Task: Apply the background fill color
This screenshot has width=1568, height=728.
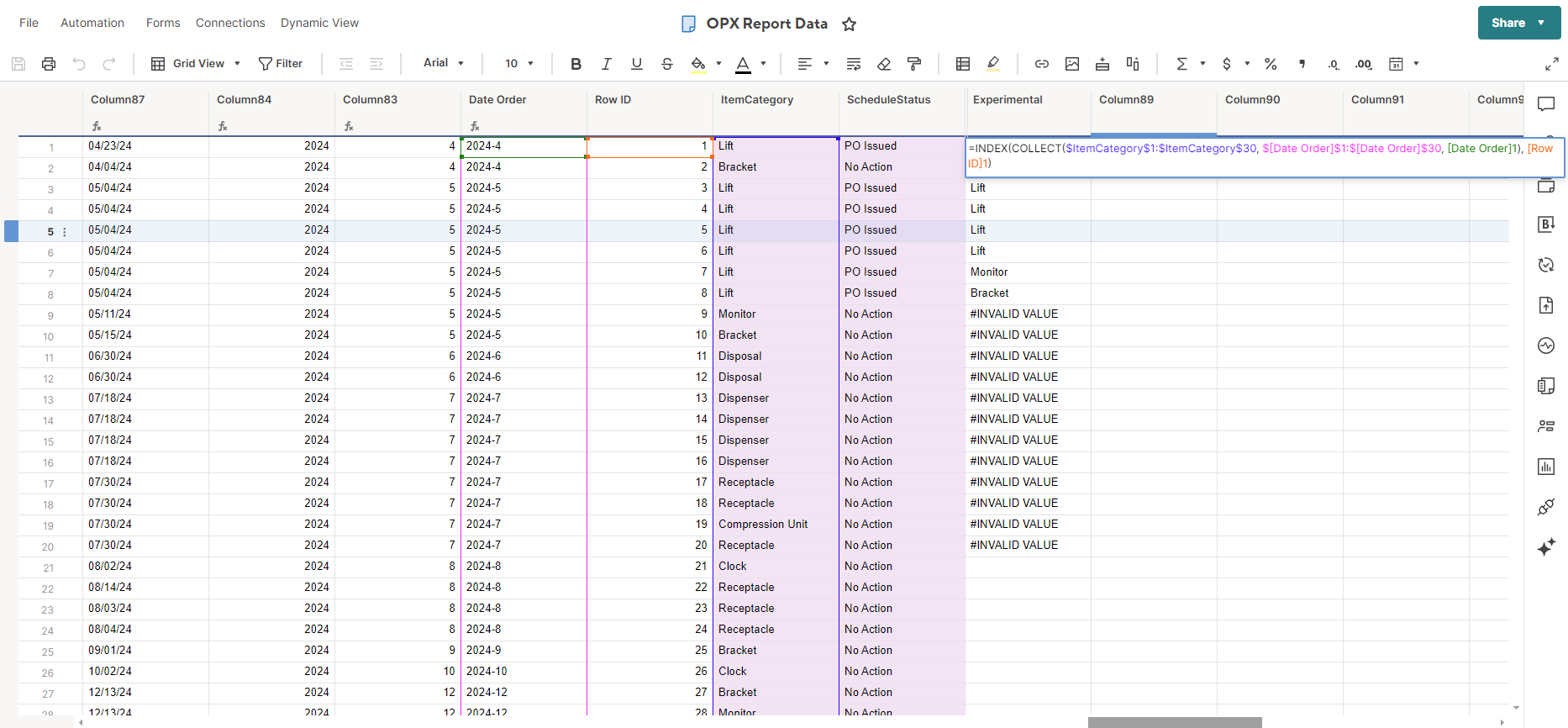Action: 698,64
